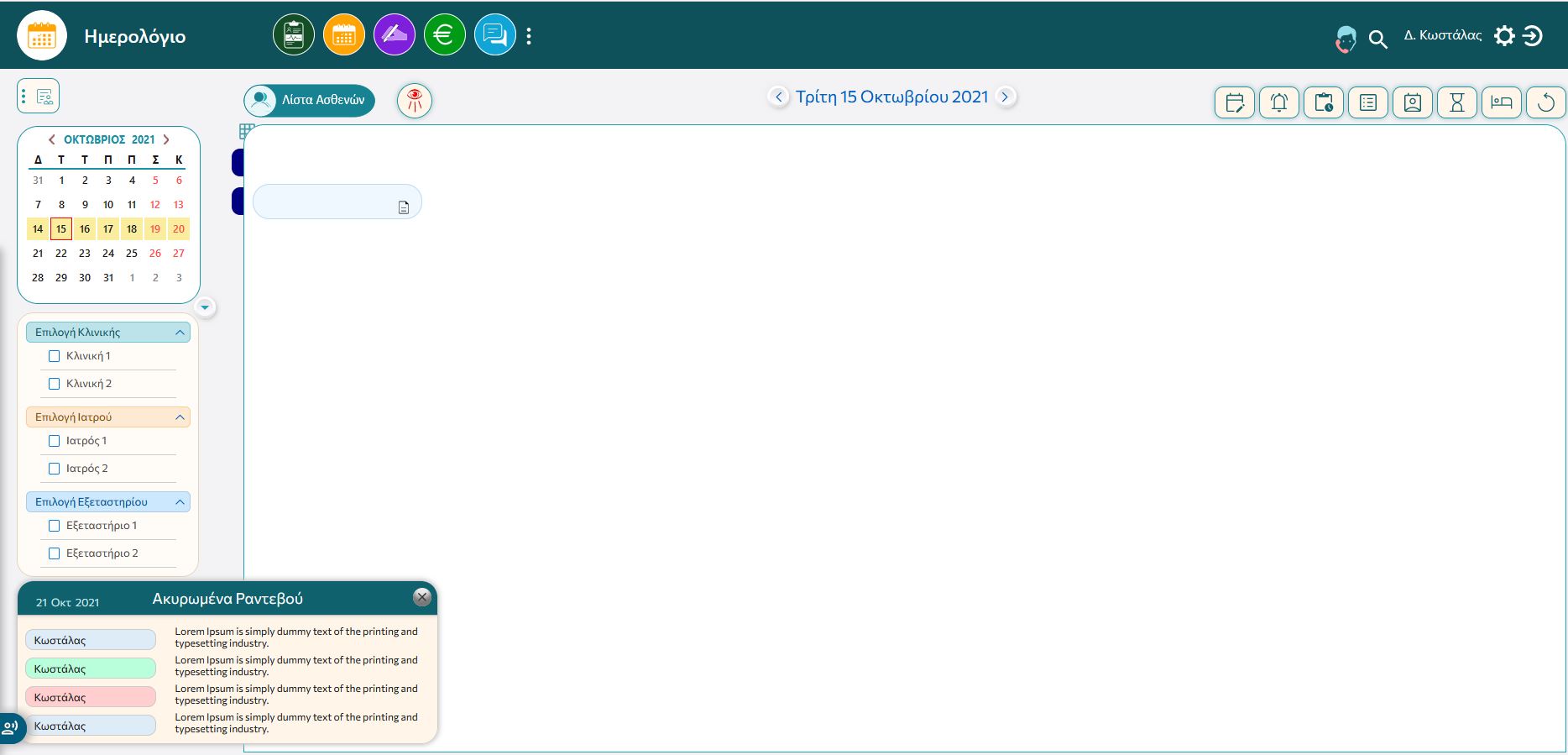Open the sidebar options list icon

pyautogui.click(x=39, y=97)
